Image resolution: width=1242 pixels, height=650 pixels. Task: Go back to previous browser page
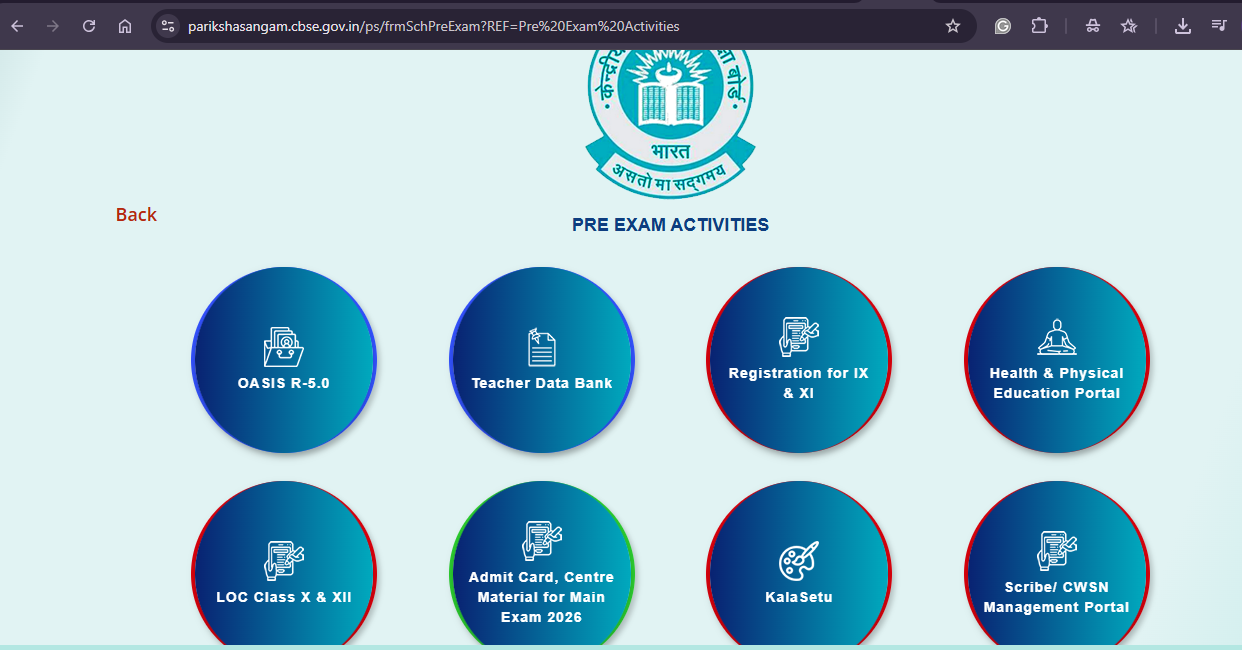click(x=17, y=26)
